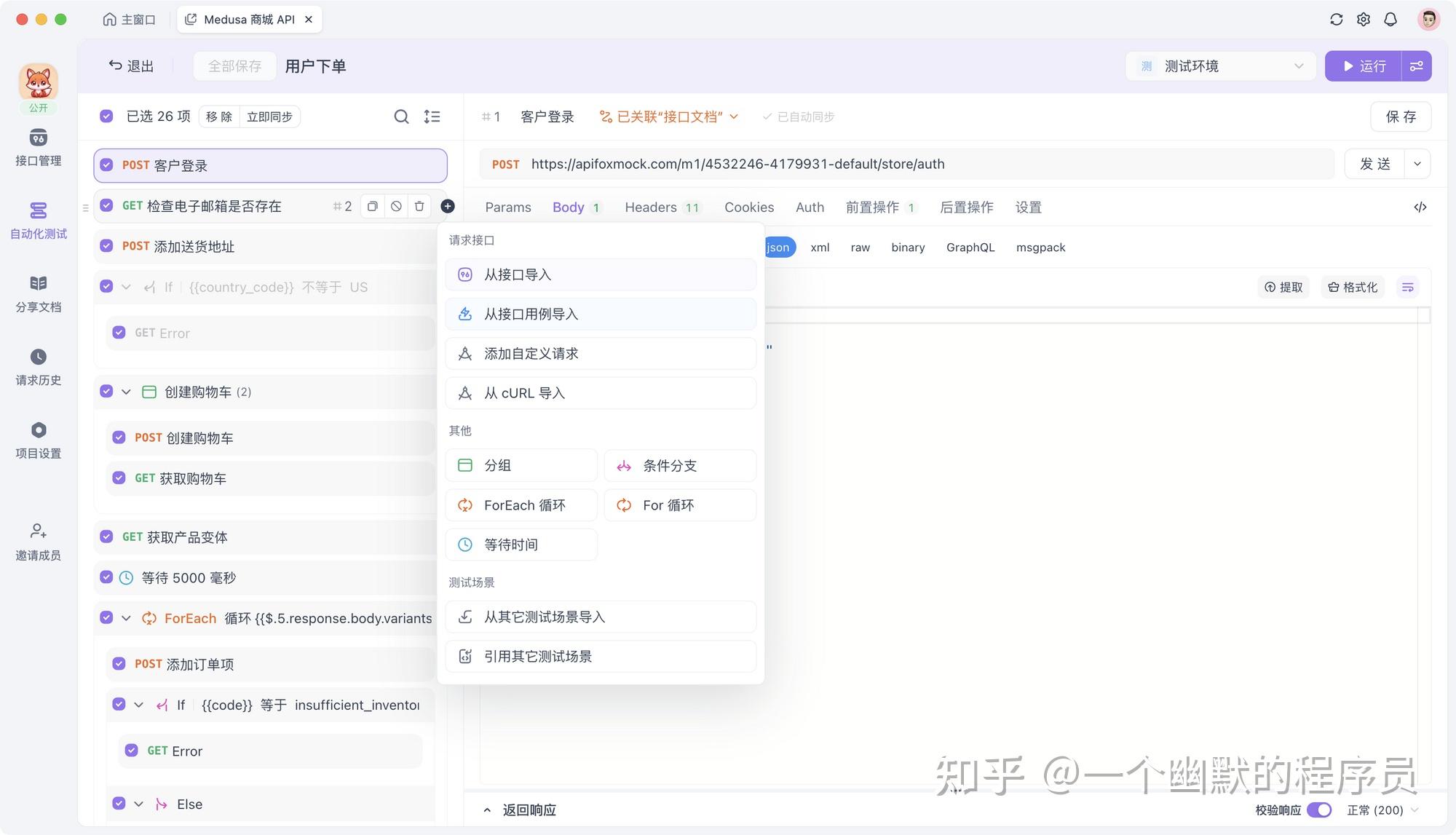This screenshot has height=835, width=1456.
Task: Uncheck the 添加送货地址 step checkbox
Action: pyautogui.click(x=106, y=246)
